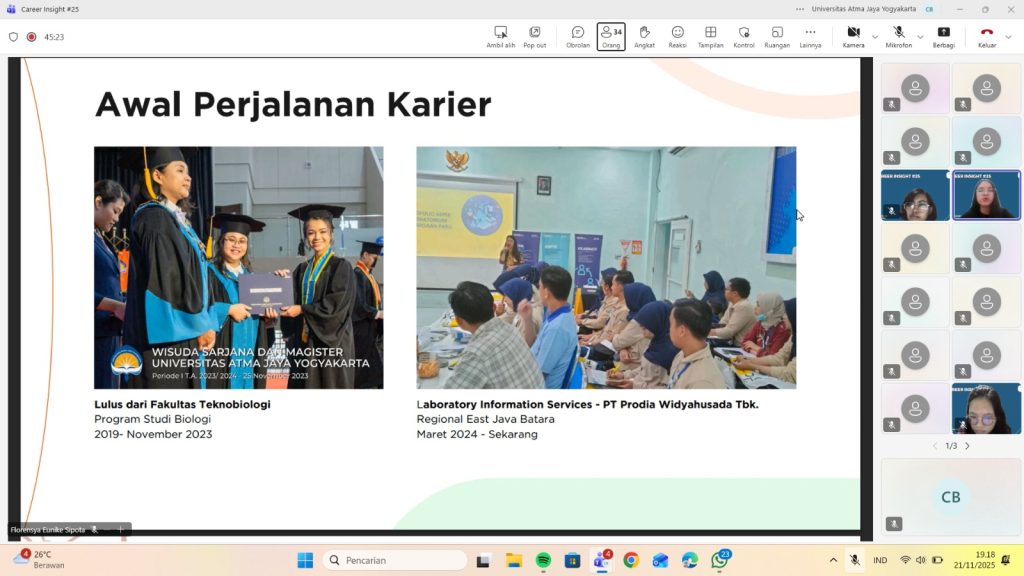Expand the Mikrofon options arrow
The image size is (1024, 576).
click(920, 37)
